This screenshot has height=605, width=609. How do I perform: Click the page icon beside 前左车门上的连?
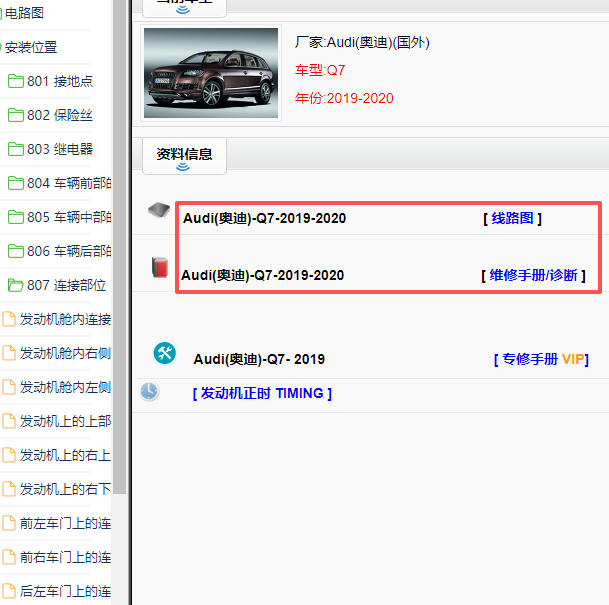(9, 523)
